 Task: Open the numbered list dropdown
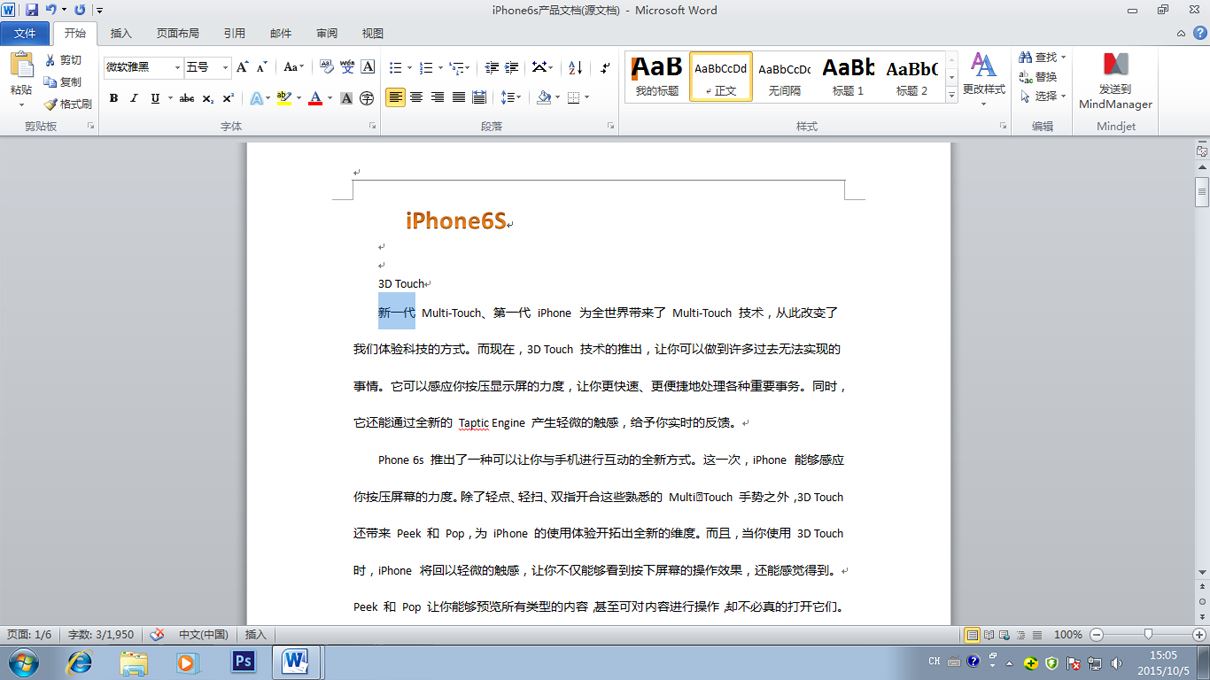click(440, 68)
